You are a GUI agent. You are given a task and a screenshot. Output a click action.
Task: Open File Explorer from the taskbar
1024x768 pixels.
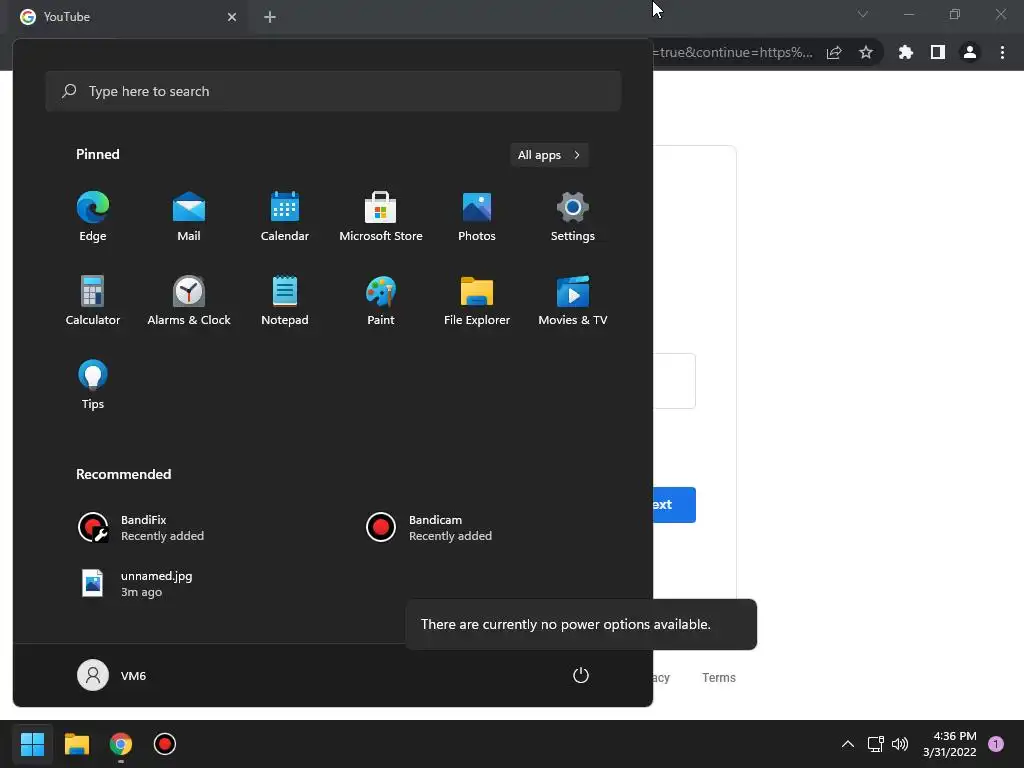[x=77, y=744]
